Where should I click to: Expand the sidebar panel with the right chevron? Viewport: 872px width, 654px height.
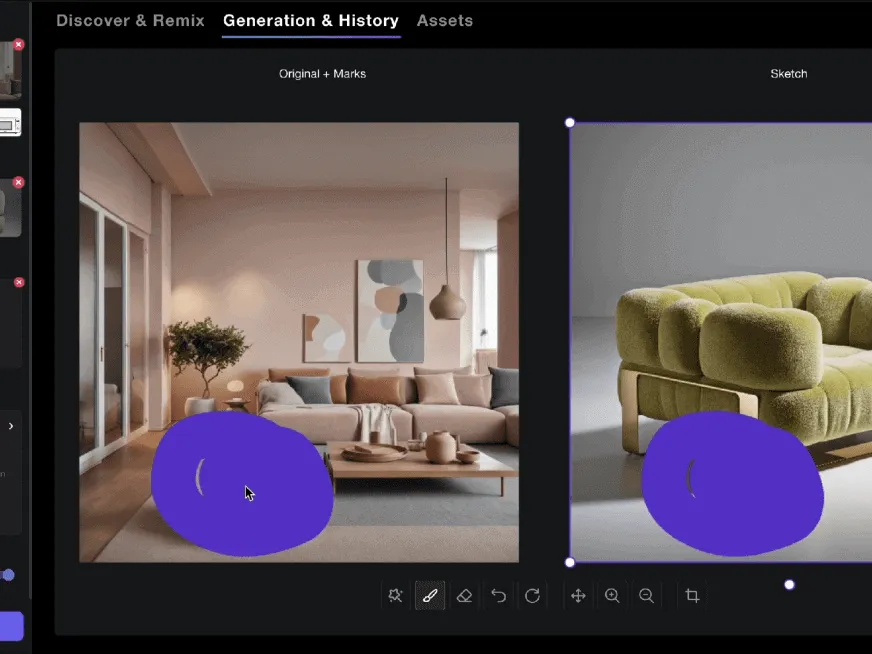pos(11,426)
